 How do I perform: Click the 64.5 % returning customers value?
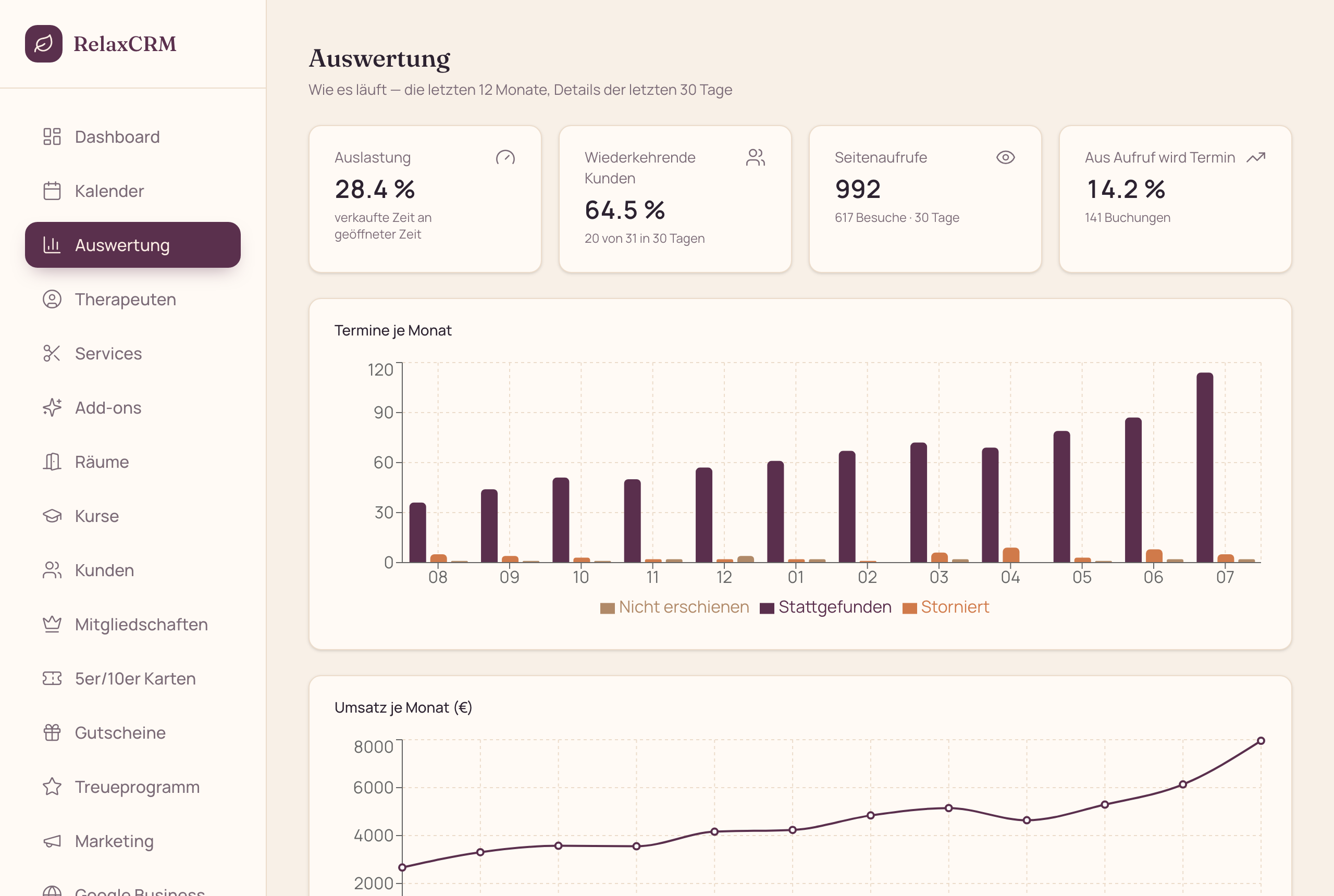(x=625, y=210)
